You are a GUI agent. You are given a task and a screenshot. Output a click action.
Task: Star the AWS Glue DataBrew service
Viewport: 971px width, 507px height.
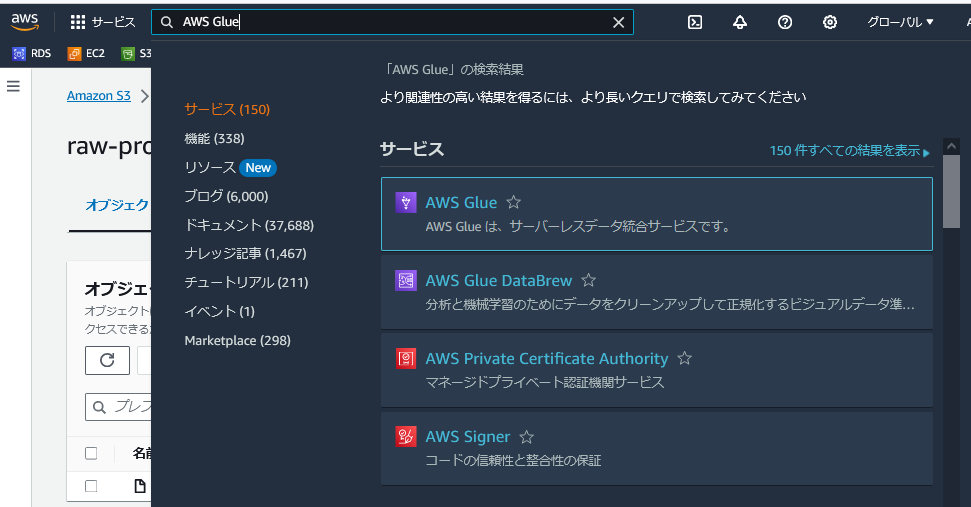pyautogui.click(x=589, y=281)
